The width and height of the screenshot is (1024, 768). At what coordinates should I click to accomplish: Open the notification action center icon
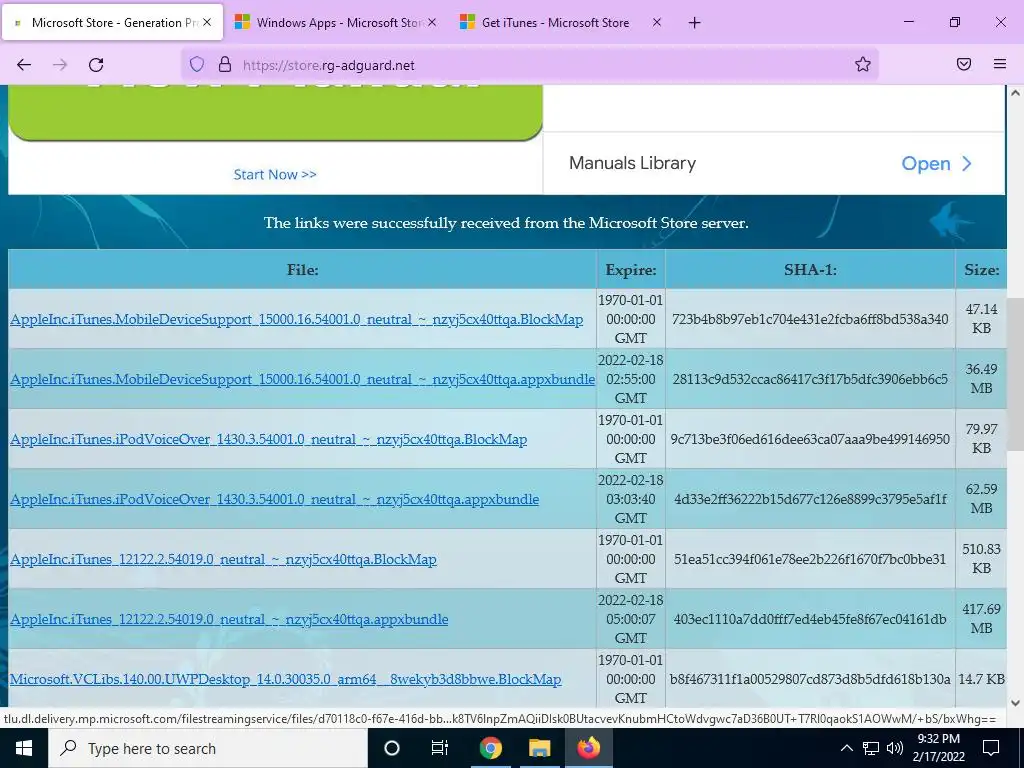[x=991, y=748]
